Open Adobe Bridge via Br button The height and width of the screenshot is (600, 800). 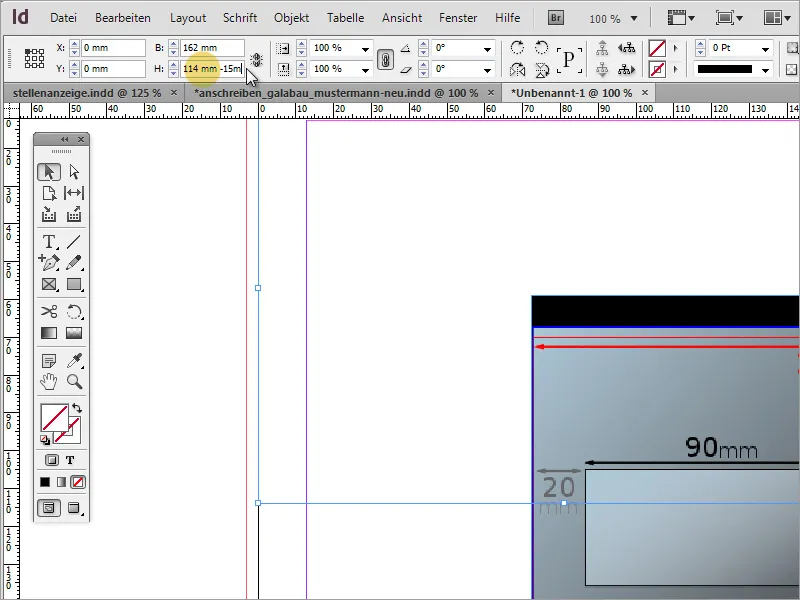click(x=556, y=18)
